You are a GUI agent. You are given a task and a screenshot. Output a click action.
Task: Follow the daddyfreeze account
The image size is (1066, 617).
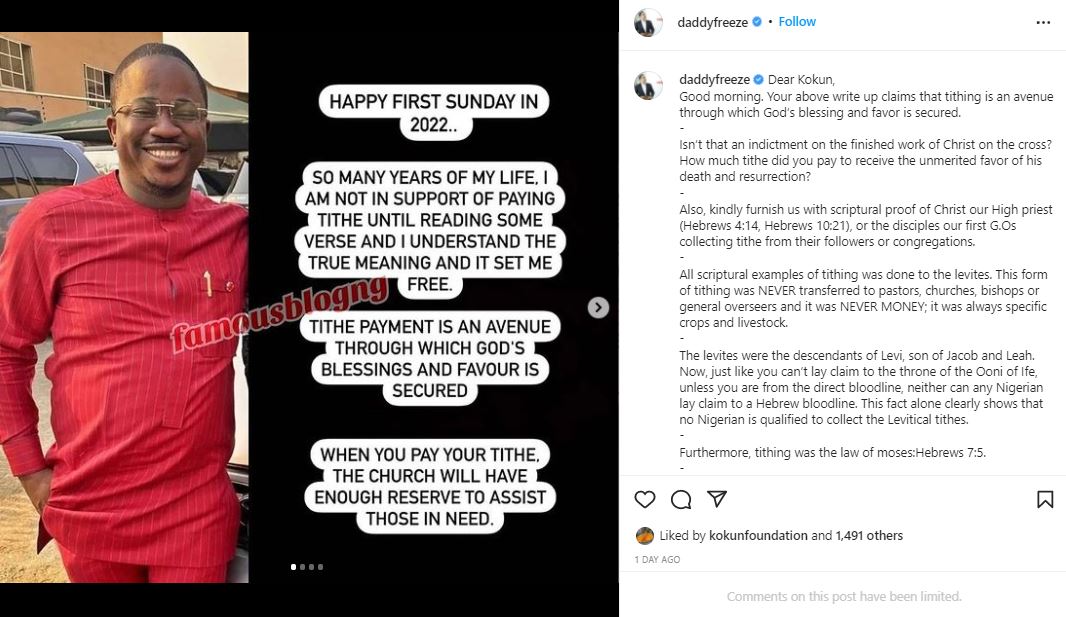tap(797, 22)
